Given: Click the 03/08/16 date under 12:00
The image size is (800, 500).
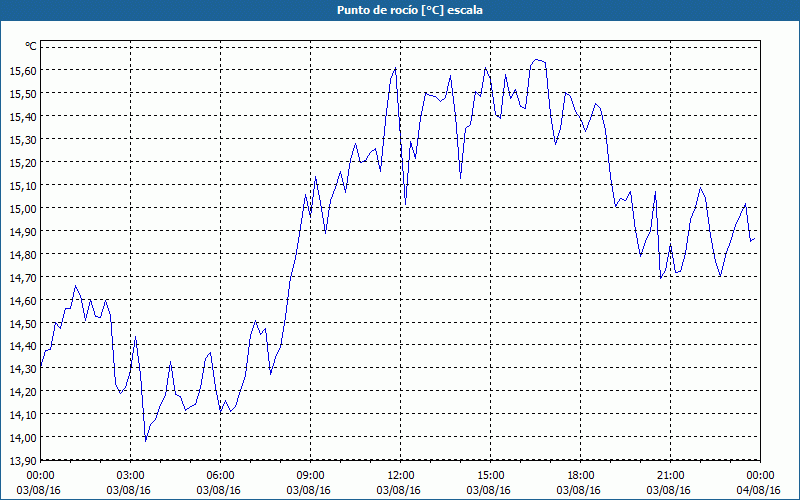Looking at the screenshot, I should [398, 490].
